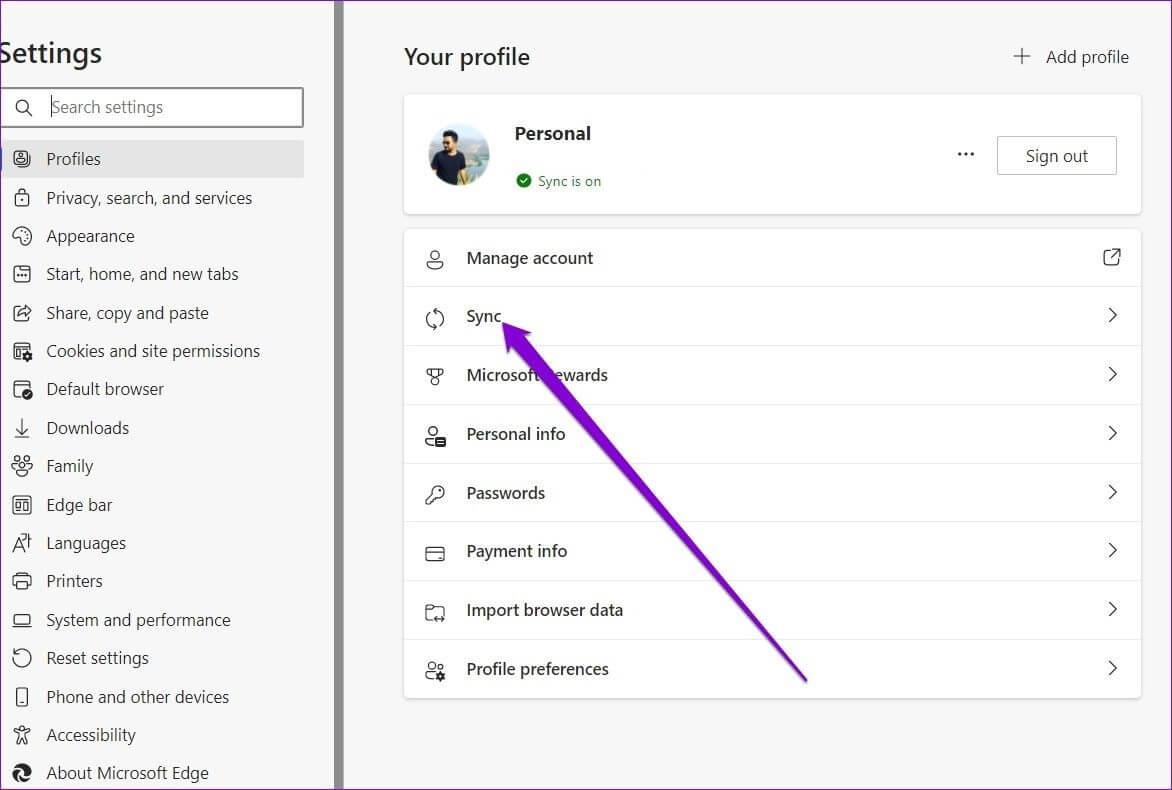Click the Default browser icon
The image size is (1172, 790).
(x=22, y=389)
